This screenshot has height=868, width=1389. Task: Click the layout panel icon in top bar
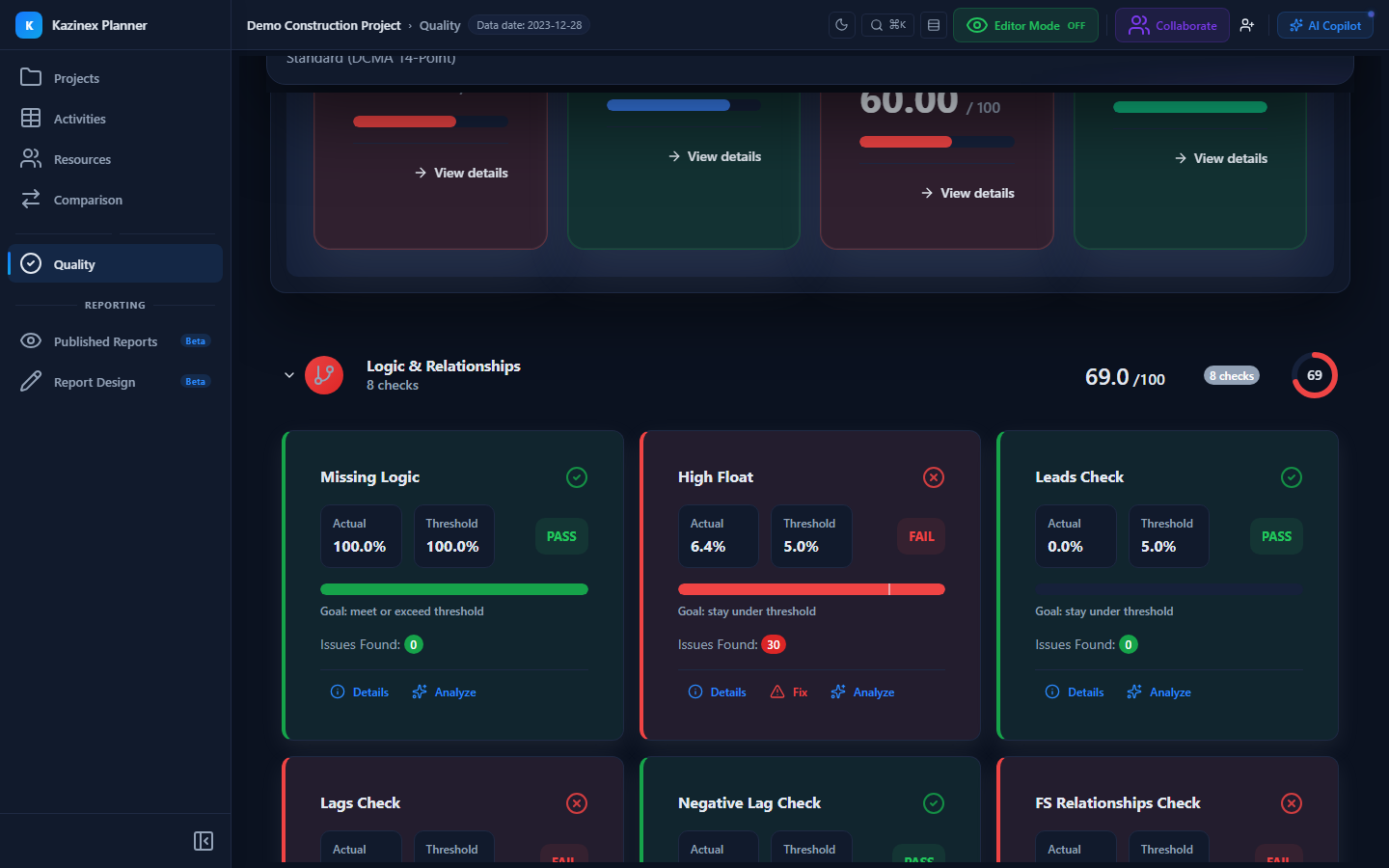pos(934,25)
